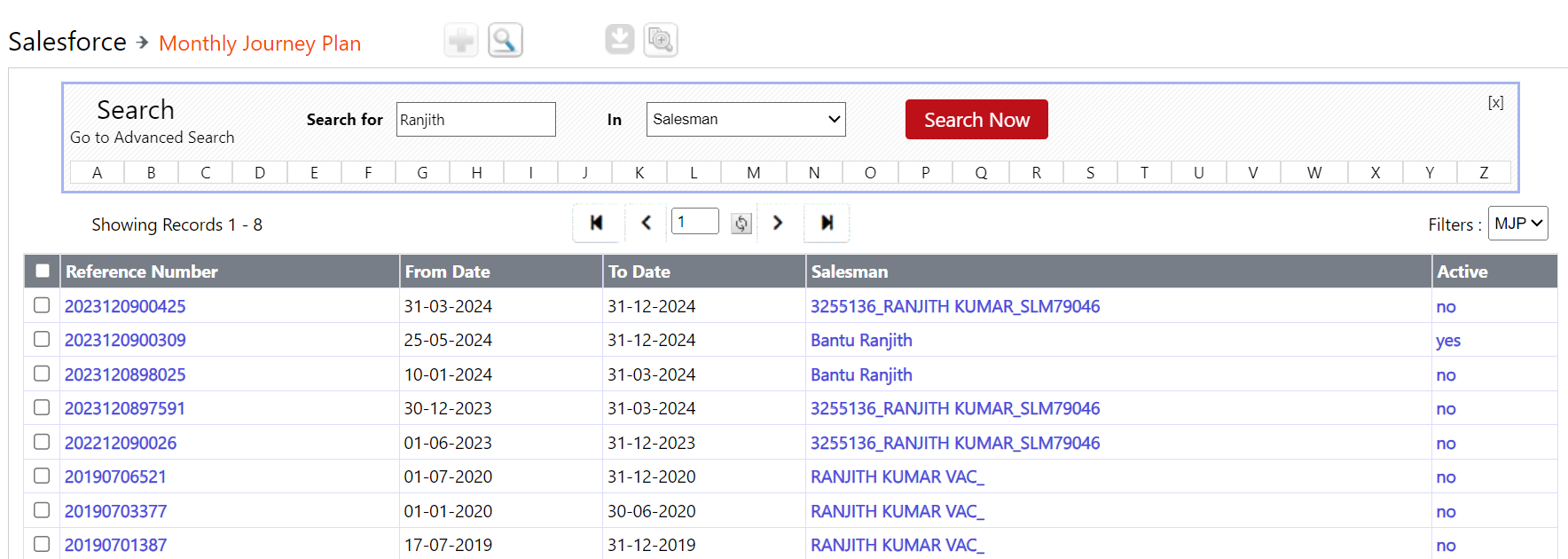Open reference number 20190701387
Screen dimensions: 1568x559
(115, 545)
